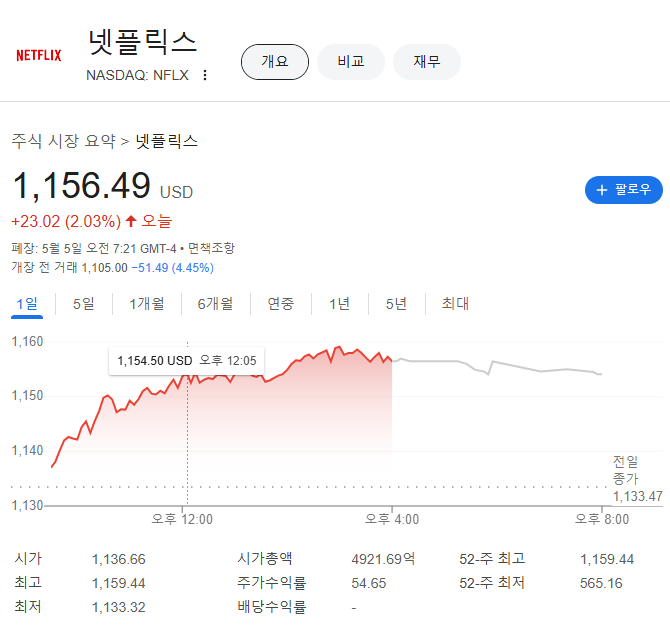Click the 최저 value 1,133.32
This screenshot has height=636, width=670.
pyautogui.click(x=119, y=607)
